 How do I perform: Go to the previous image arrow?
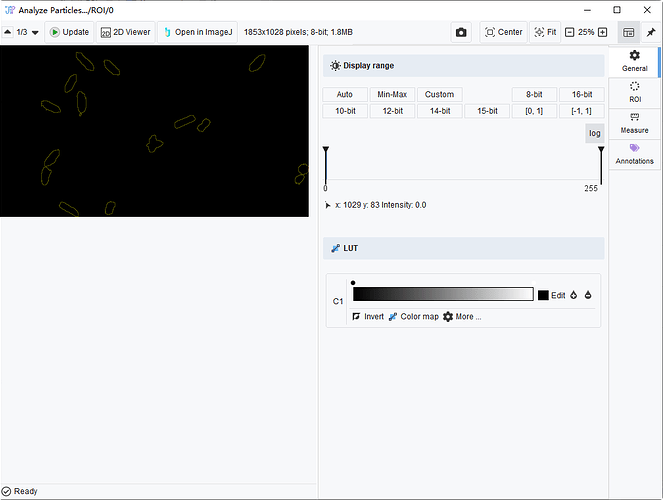[x=8, y=32]
